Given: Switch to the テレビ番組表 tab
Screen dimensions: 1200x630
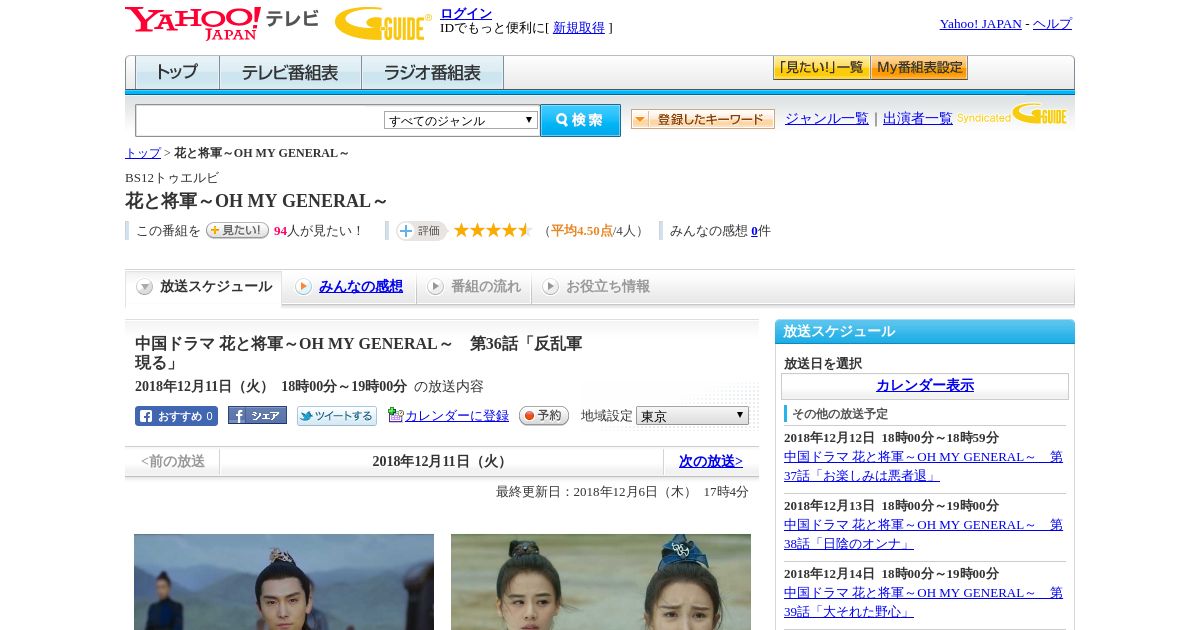Looking at the screenshot, I should click(x=290, y=73).
